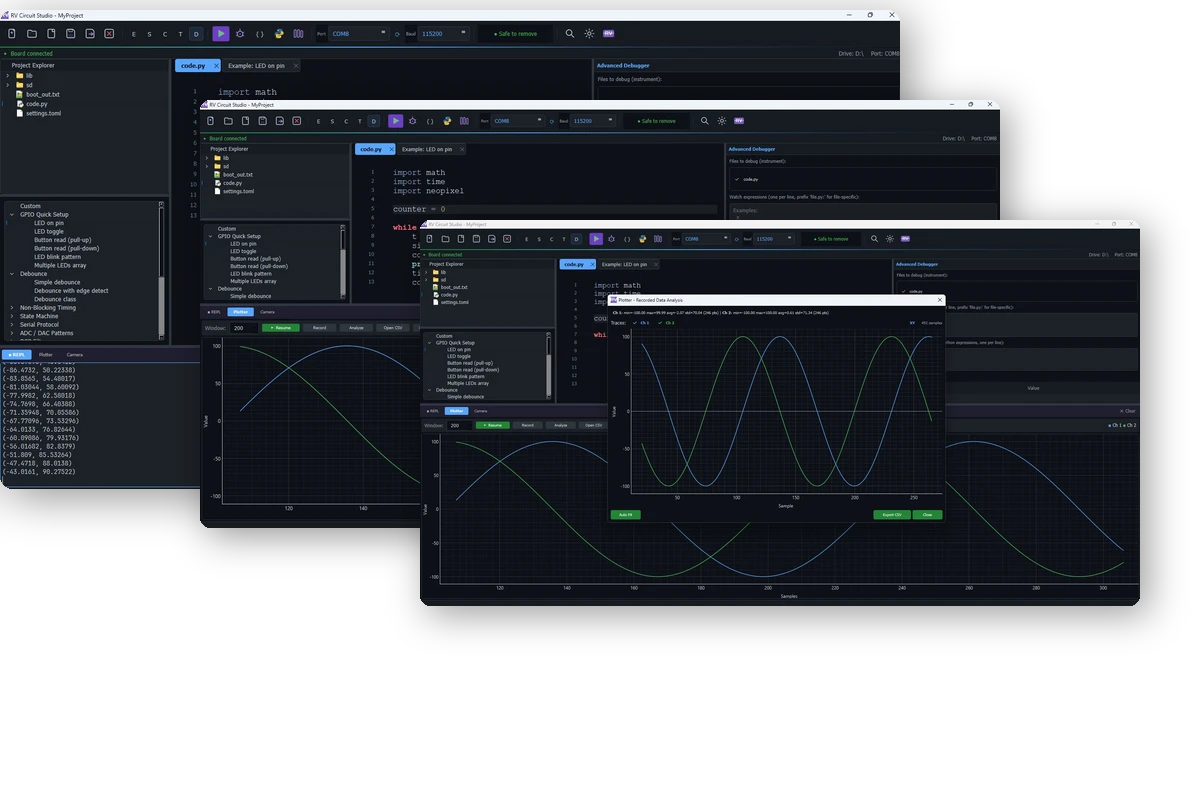Expand the lib folder in back window
This screenshot has height=800, width=1200.
point(8,75)
